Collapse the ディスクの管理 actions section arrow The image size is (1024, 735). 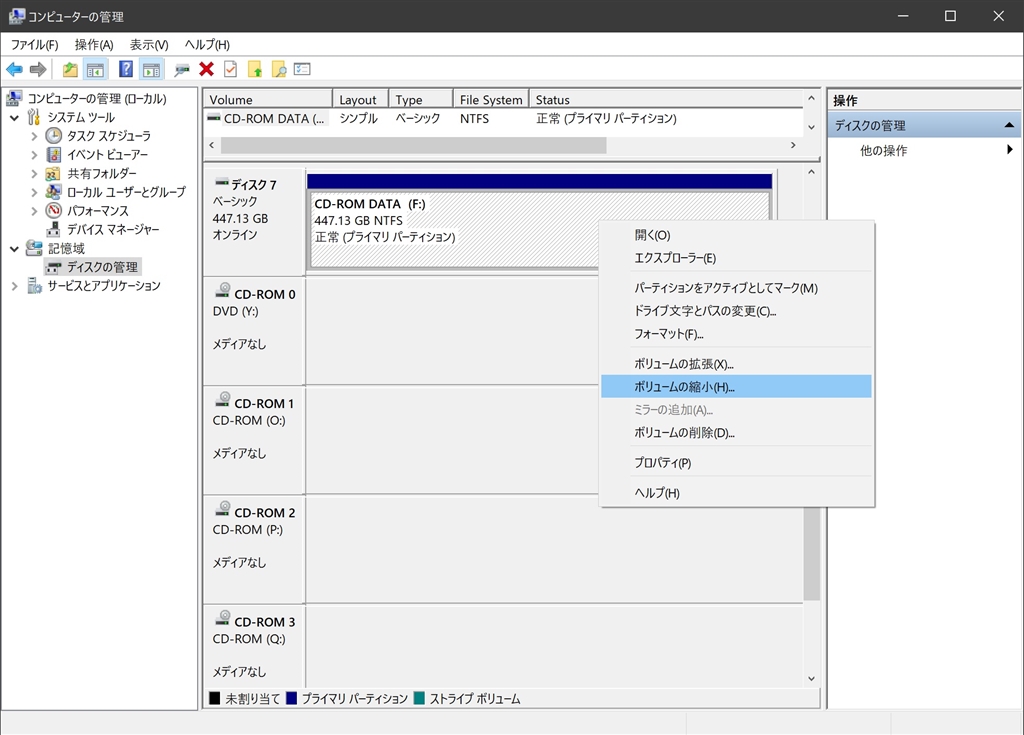pos(1009,125)
